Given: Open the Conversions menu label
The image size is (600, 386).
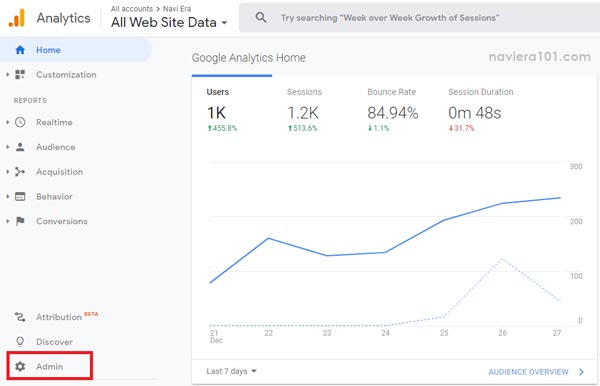Looking at the screenshot, I should (x=62, y=221).
